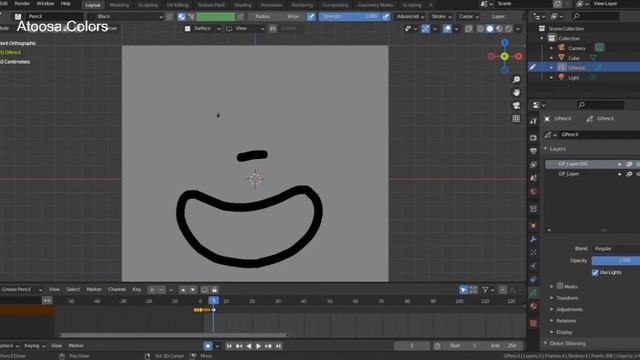This screenshot has height=360, width=640.
Task: Open the Material properties tab icon
Action: [x=533, y=307]
